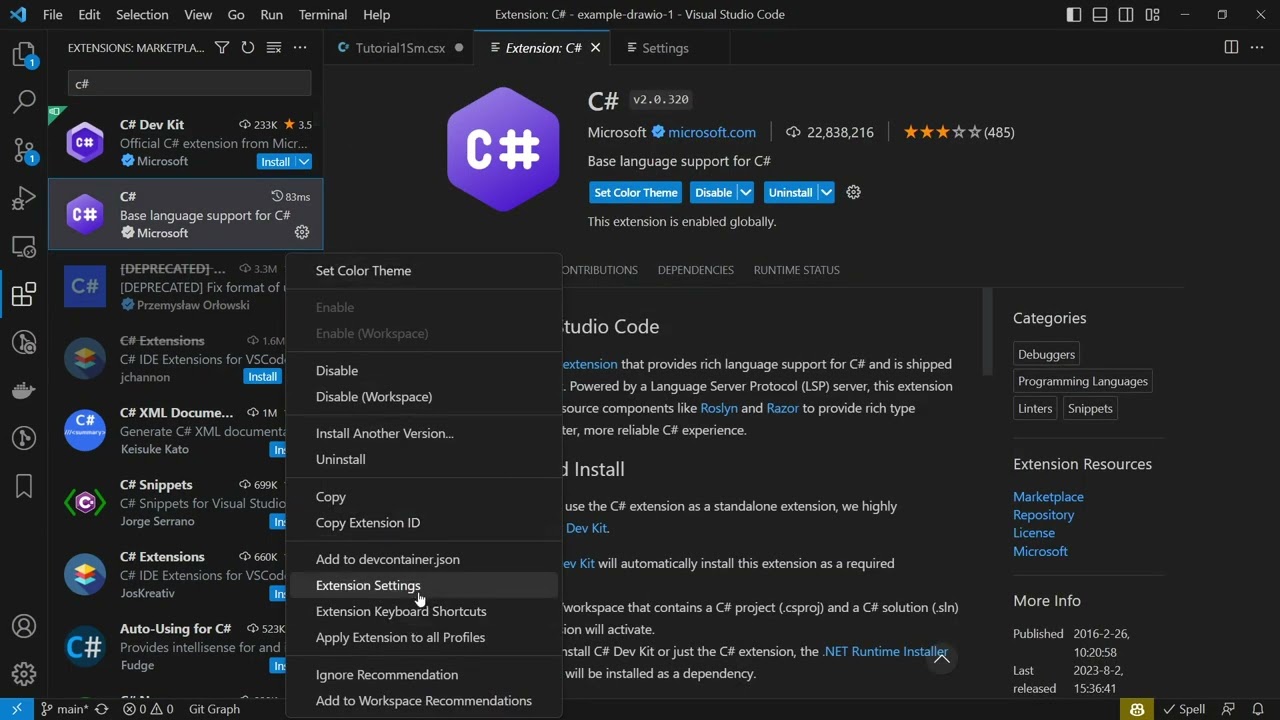The image size is (1280, 720).
Task: Open the .NET Runtime Installer link
Action: (884, 652)
